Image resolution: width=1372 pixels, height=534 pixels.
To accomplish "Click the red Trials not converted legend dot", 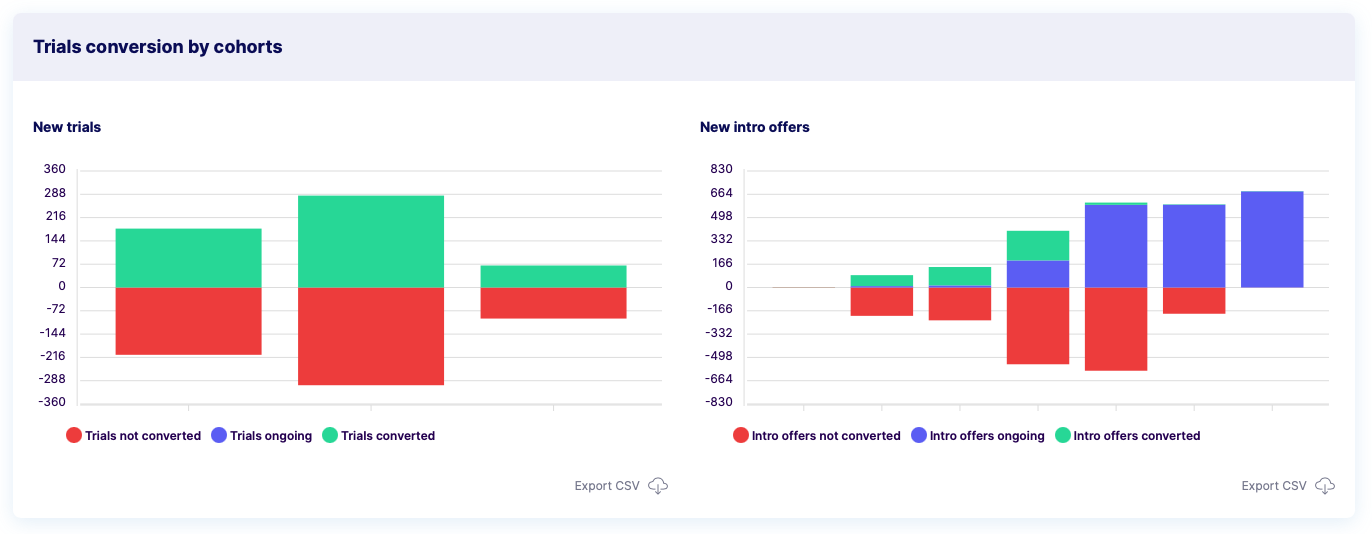I will 73,436.
